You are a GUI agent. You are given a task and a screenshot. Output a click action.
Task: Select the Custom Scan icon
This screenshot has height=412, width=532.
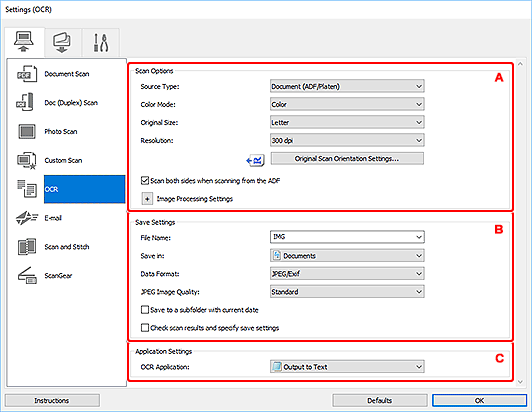point(26,160)
